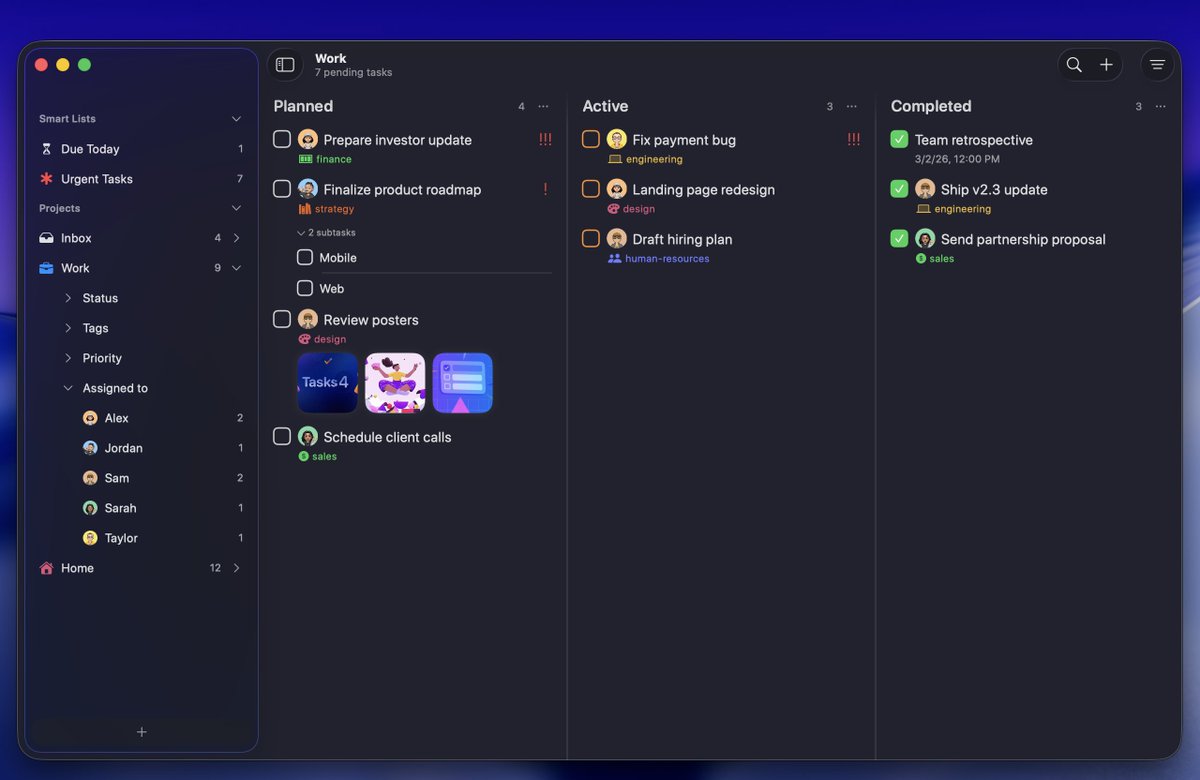Expand the Tags group
This screenshot has height=780, width=1200.
(68, 328)
